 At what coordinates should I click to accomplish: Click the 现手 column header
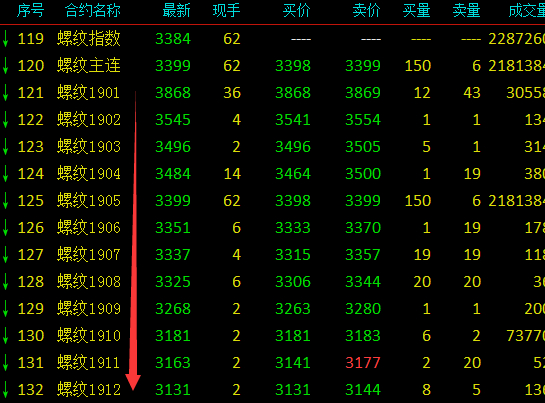pos(226,11)
